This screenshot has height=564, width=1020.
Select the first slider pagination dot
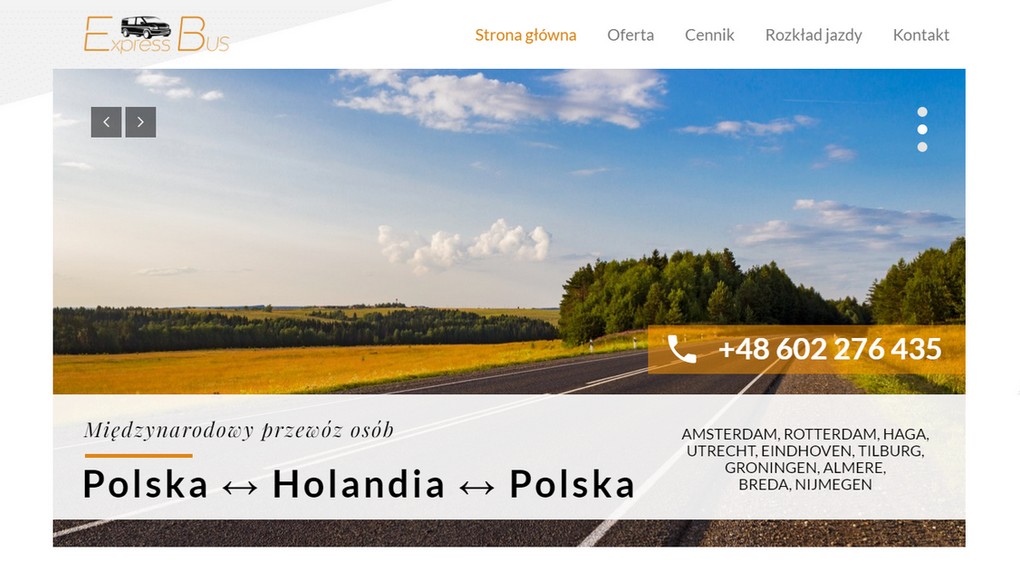pos(922,112)
